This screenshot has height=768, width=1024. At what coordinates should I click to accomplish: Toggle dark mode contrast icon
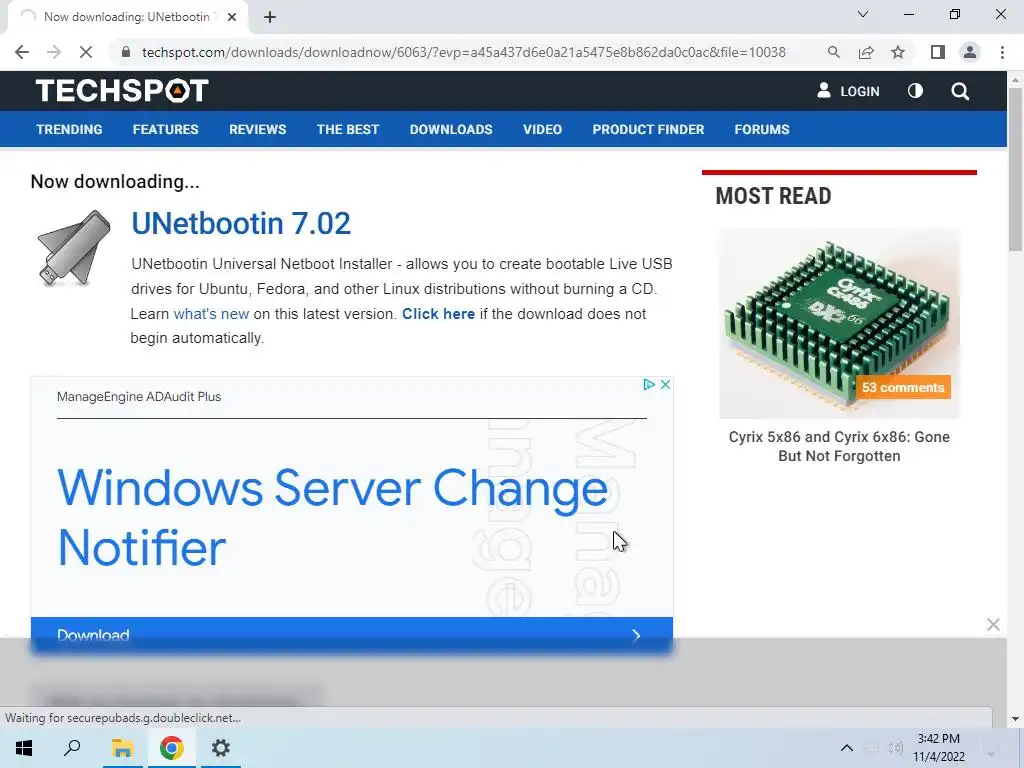[x=916, y=91]
